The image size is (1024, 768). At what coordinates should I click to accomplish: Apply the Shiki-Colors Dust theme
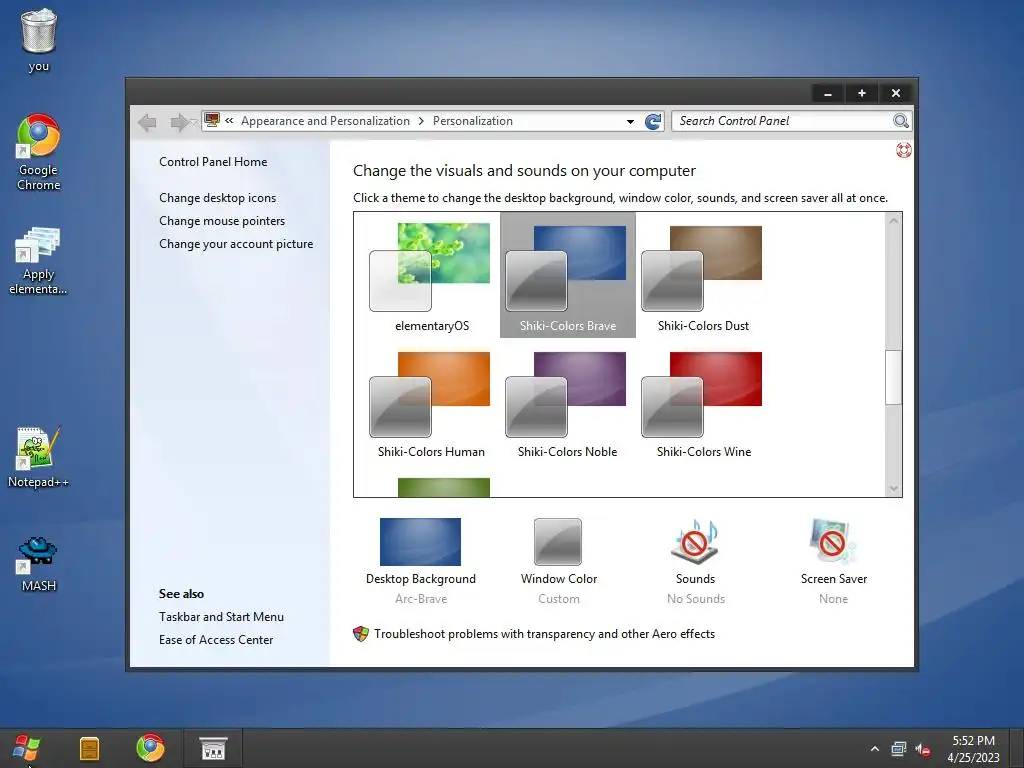pyautogui.click(x=703, y=276)
